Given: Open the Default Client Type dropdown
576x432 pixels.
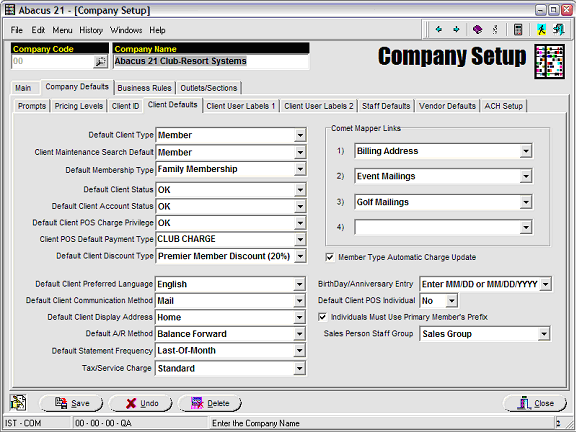Looking at the screenshot, I should tap(300, 135).
